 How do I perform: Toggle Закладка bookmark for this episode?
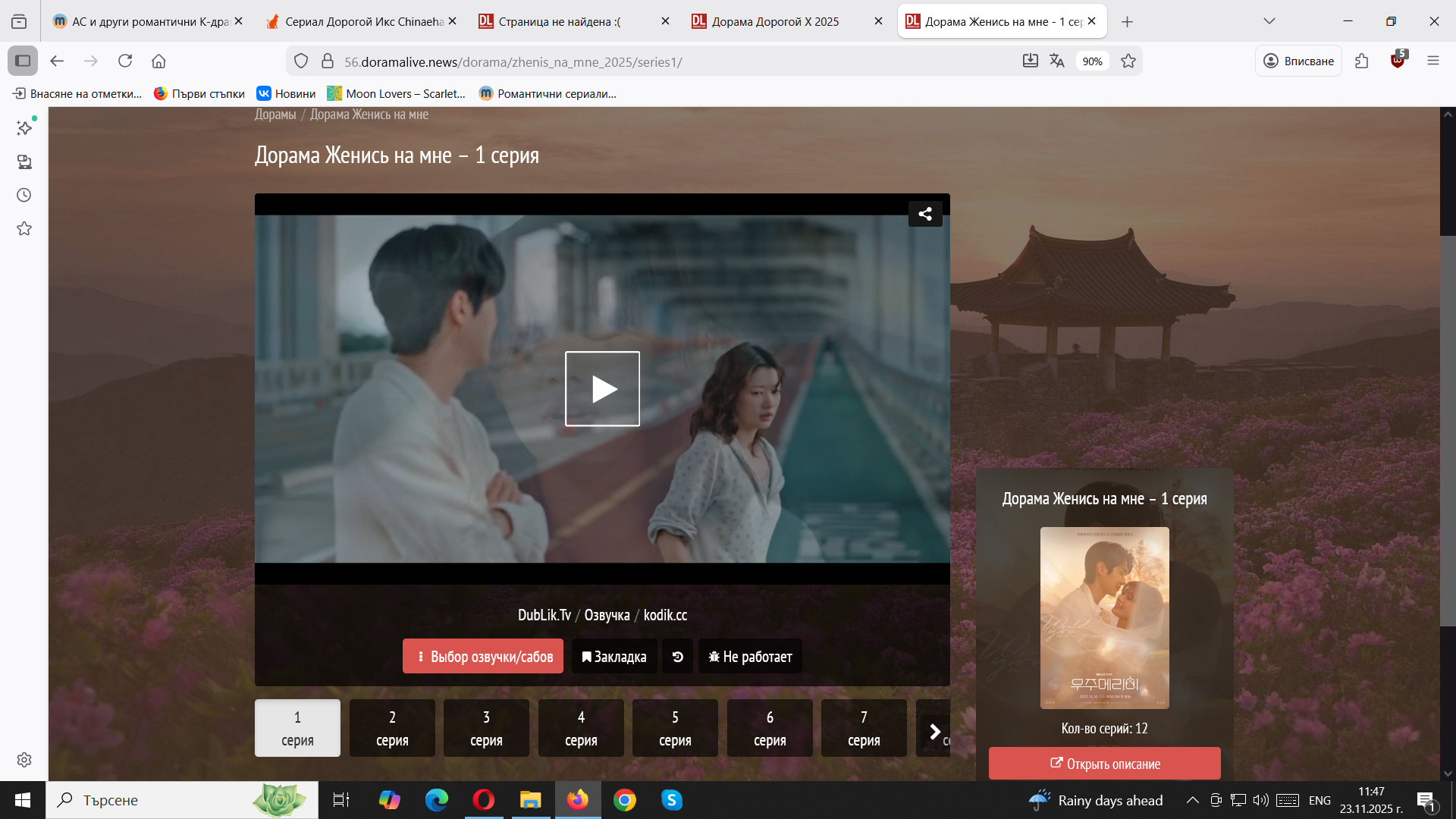(614, 657)
